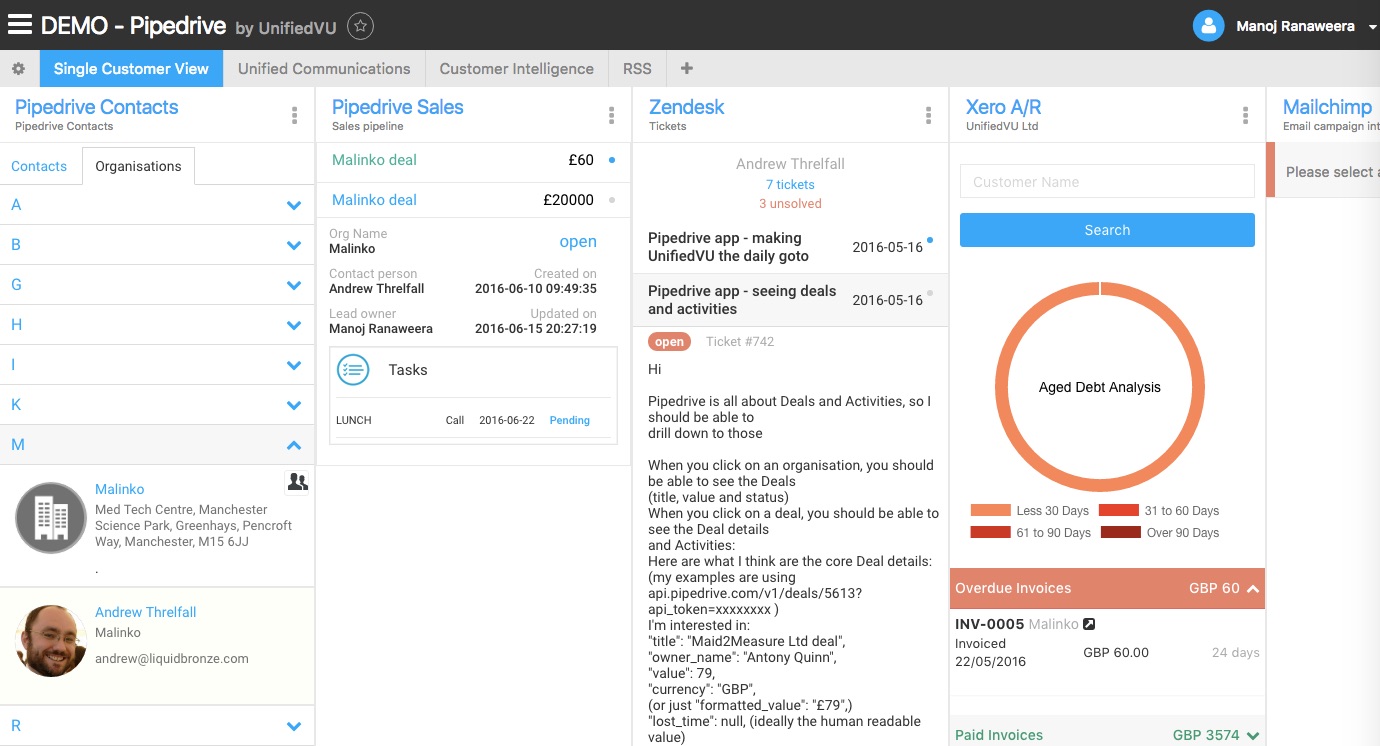Expand the letter I group

[157, 365]
